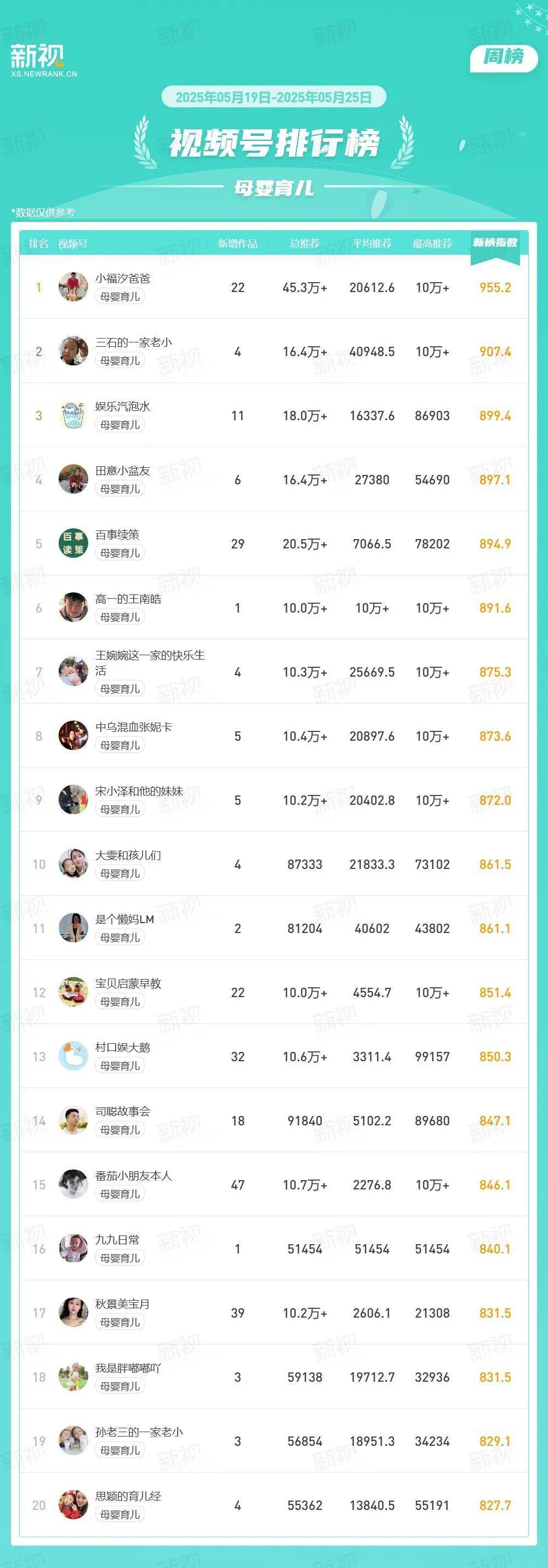Sort by 总推荐 column header
Screen dimensions: 548x1568
click(305, 243)
